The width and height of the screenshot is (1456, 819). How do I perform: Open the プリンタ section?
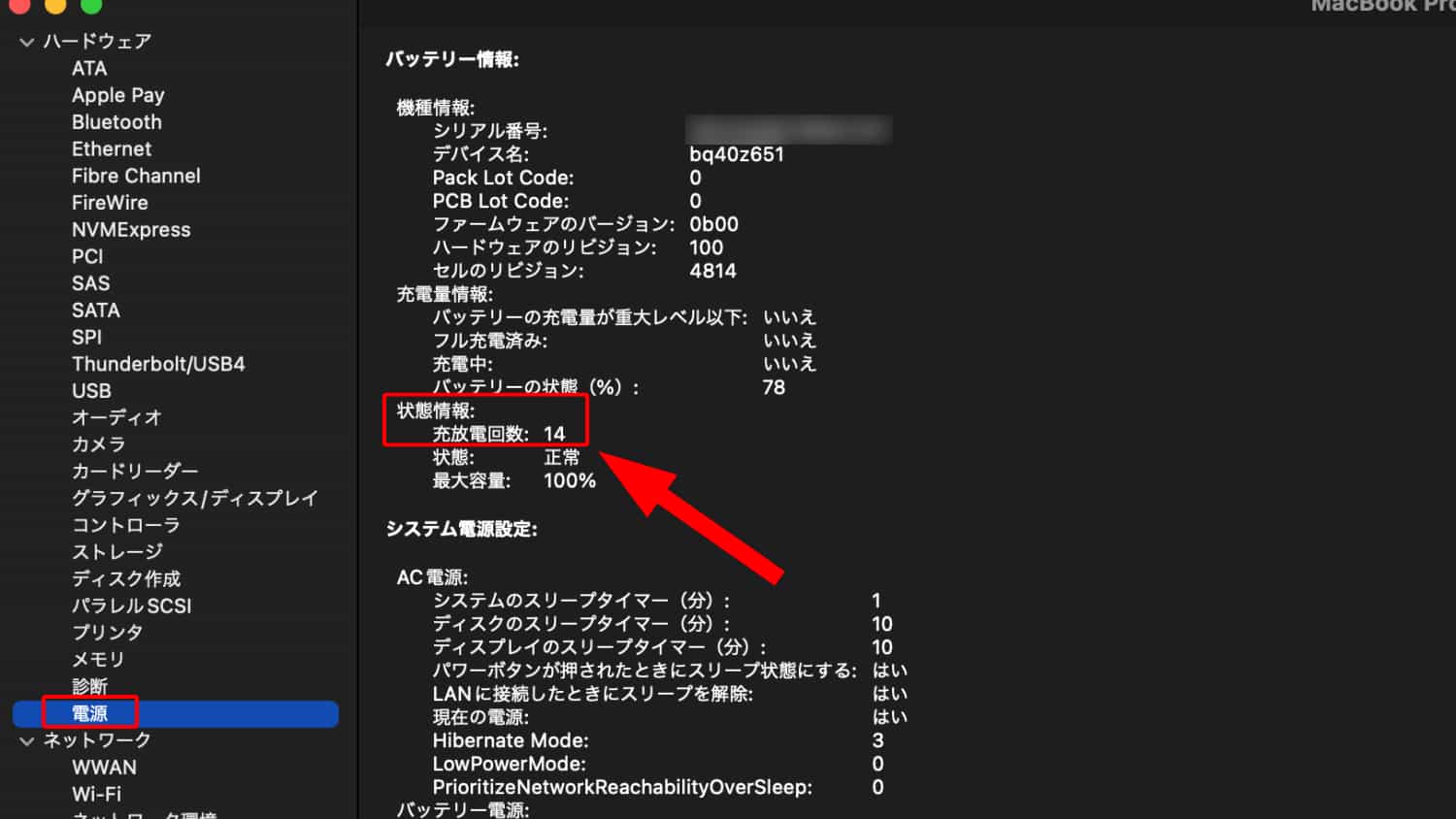[x=107, y=632]
